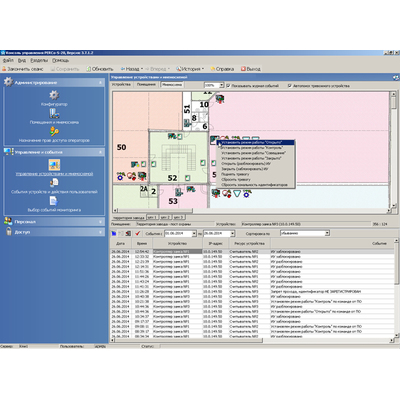Viewport: 400px width, 400px height.
Task: Click the blue ring icon in room 50
Action: click(x=120, y=177)
